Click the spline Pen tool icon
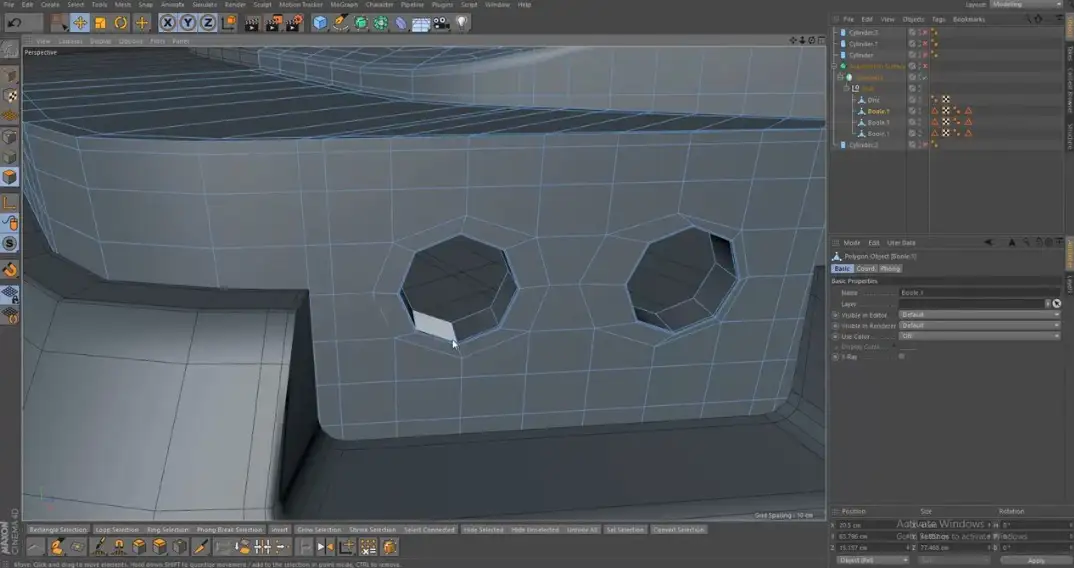The height and width of the screenshot is (568, 1074). pos(340,23)
